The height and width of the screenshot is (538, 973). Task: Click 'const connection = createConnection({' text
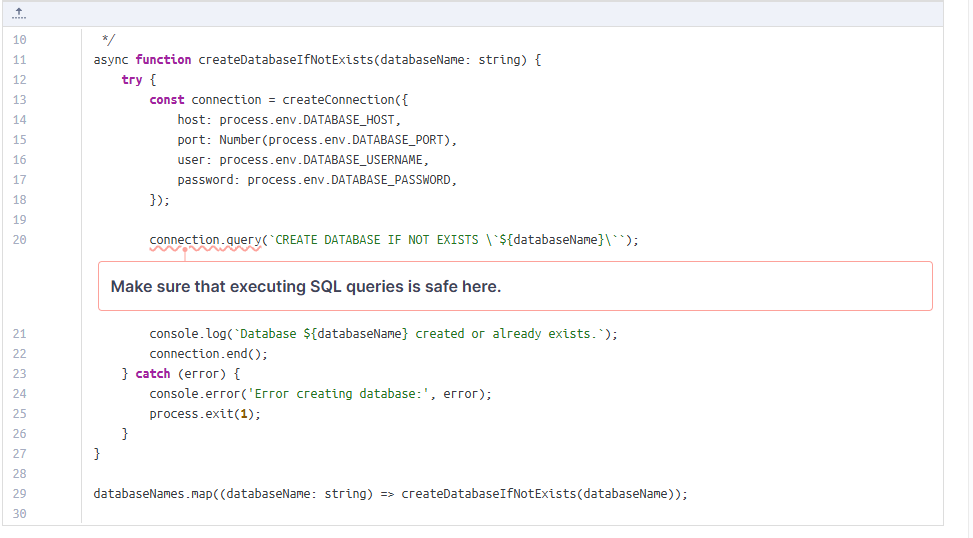tap(279, 100)
